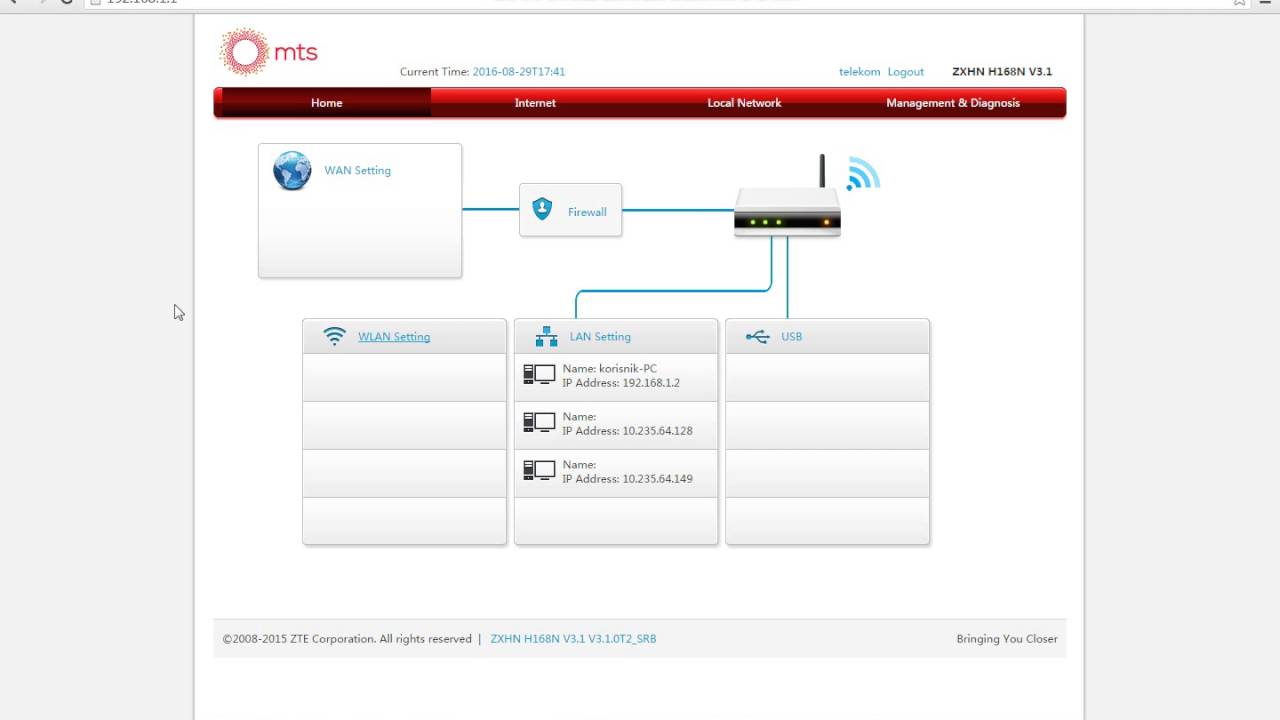Screen dimensions: 1280x720
Task: Click the text Name: korisnik-PC
Action: click(x=610, y=369)
